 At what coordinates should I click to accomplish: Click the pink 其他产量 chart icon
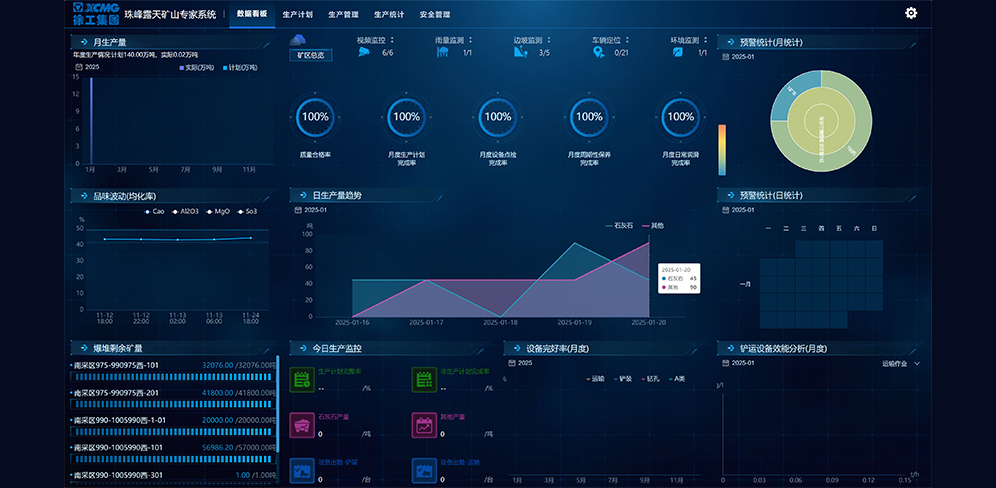pos(424,425)
